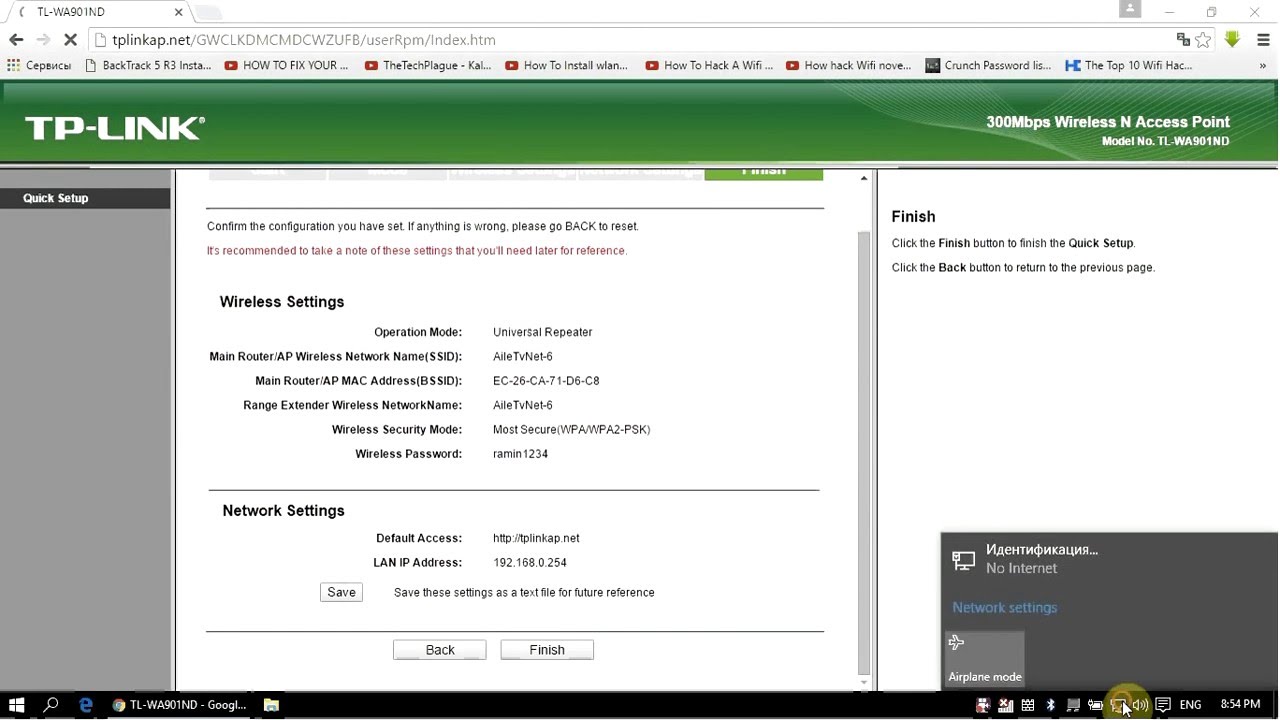Image resolution: width=1280 pixels, height=720 pixels.
Task: Go back using the browser back arrow
Action: tap(16, 40)
